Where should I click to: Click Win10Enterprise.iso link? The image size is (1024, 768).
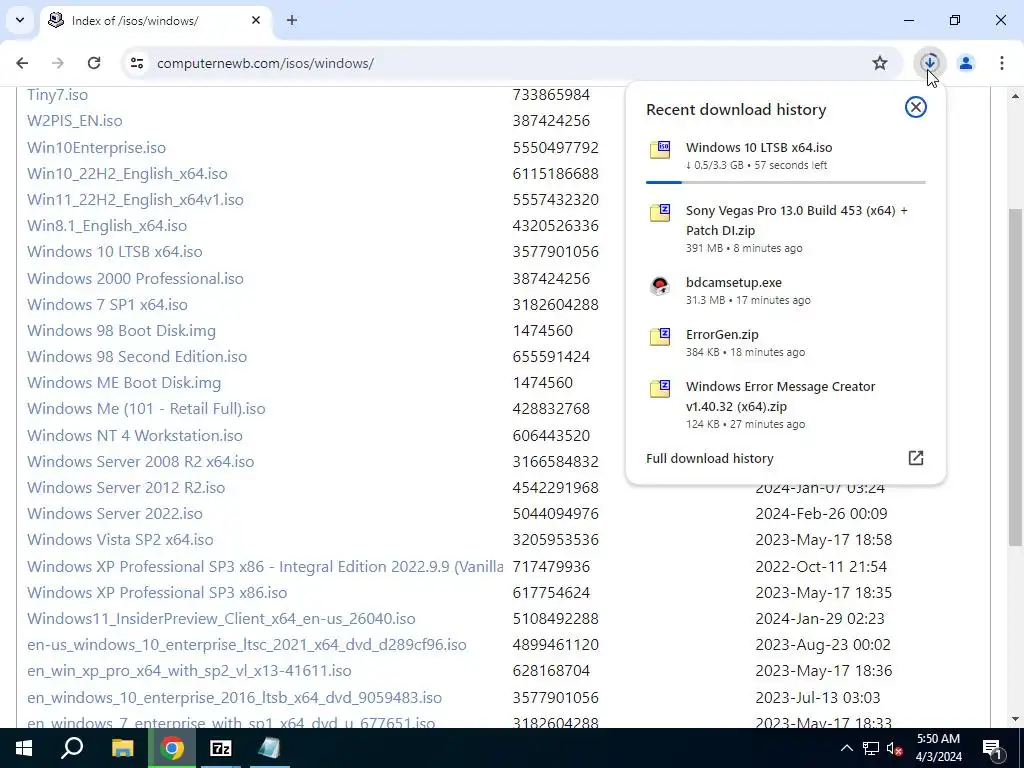click(x=97, y=148)
